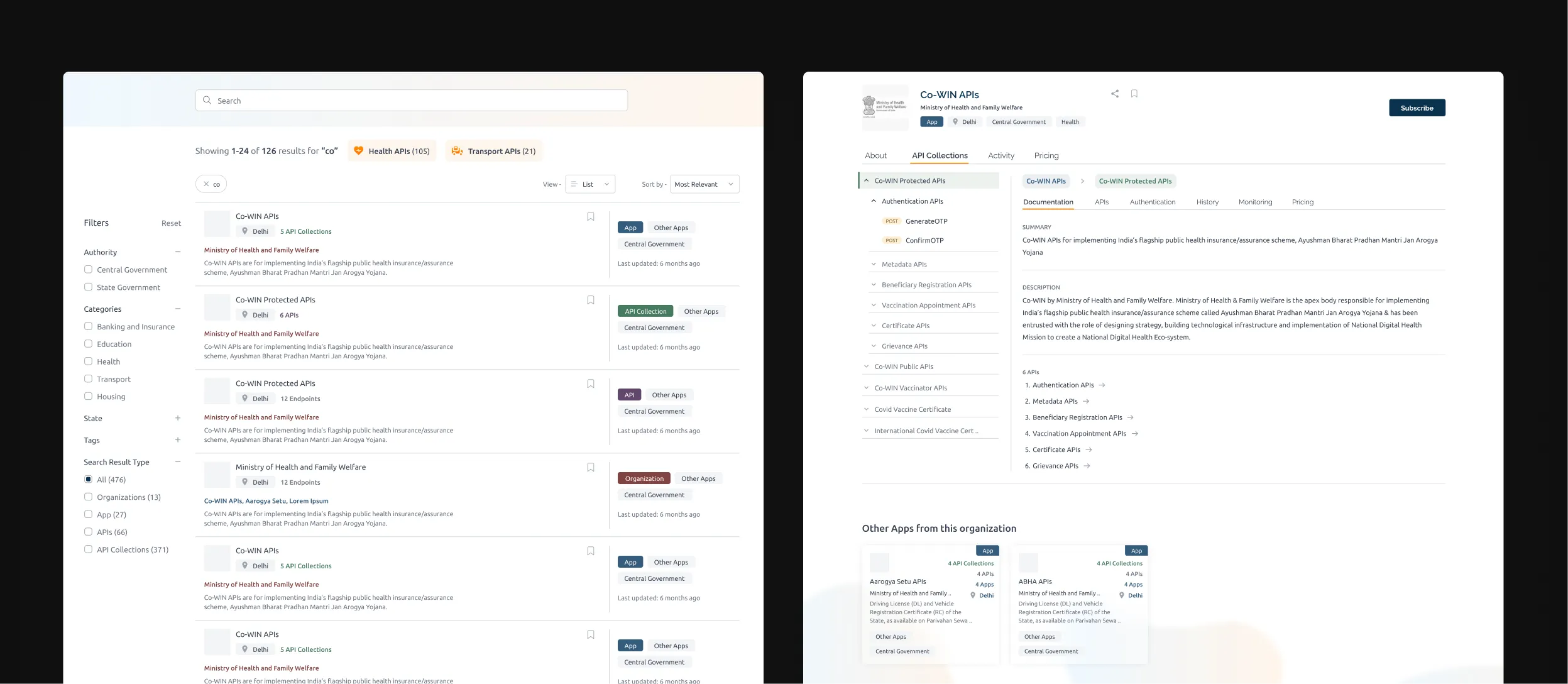Open the Activity tab

tap(1001, 156)
